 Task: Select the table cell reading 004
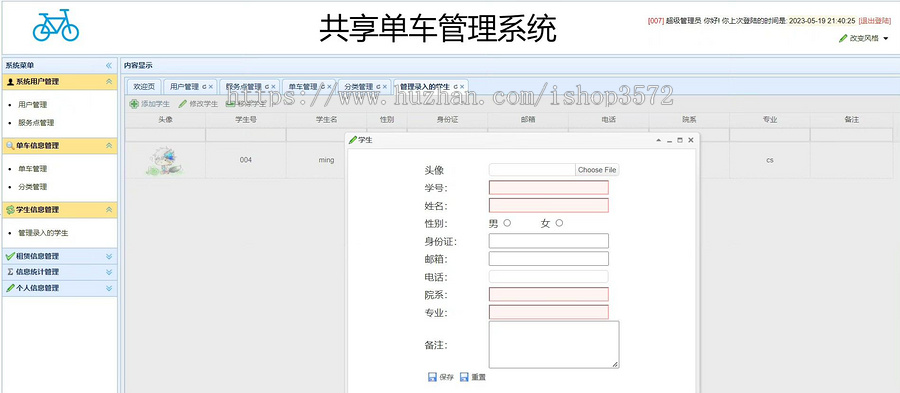click(246, 160)
